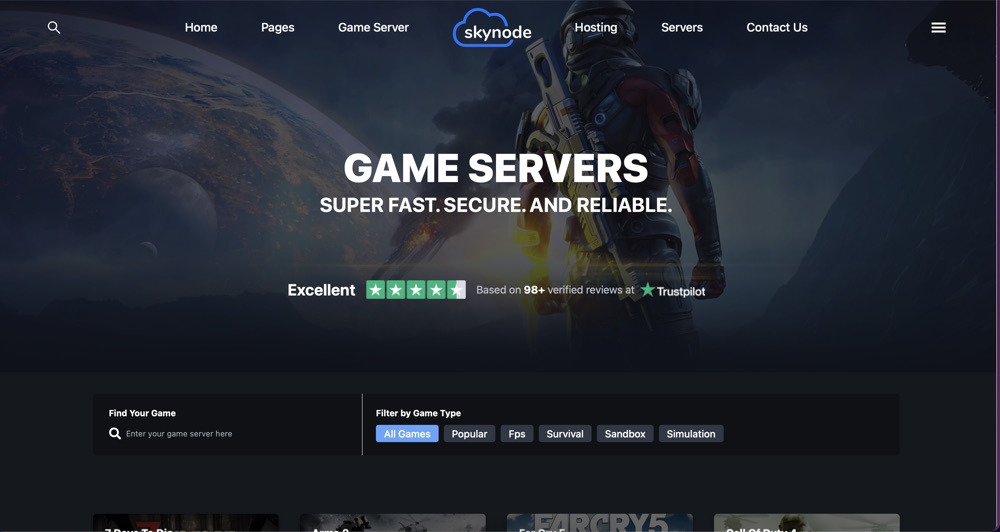This screenshot has height=532, width=1000.
Task: Open the Pages menu item
Action: pyautogui.click(x=277, y=27)
